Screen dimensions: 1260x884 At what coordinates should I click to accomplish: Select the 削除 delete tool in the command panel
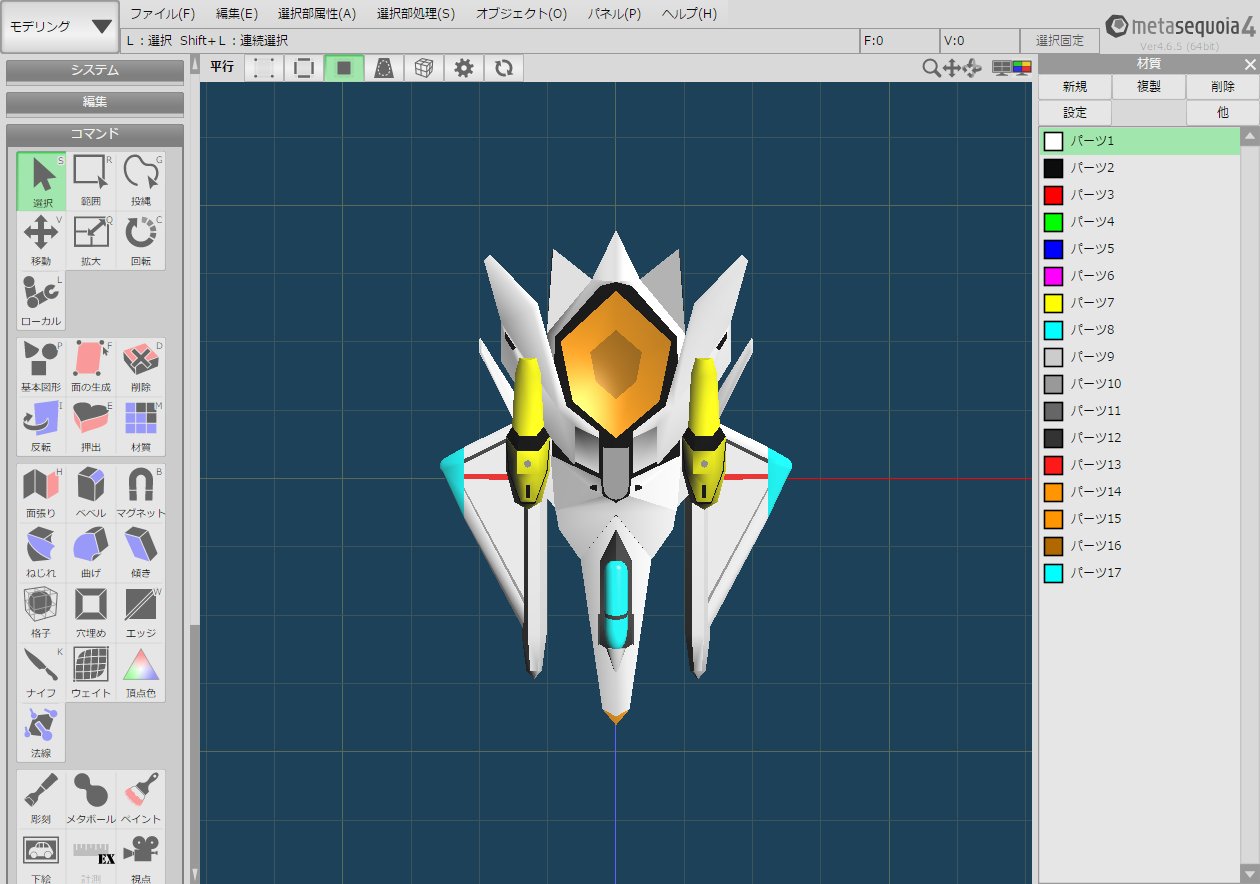[141, 367]
